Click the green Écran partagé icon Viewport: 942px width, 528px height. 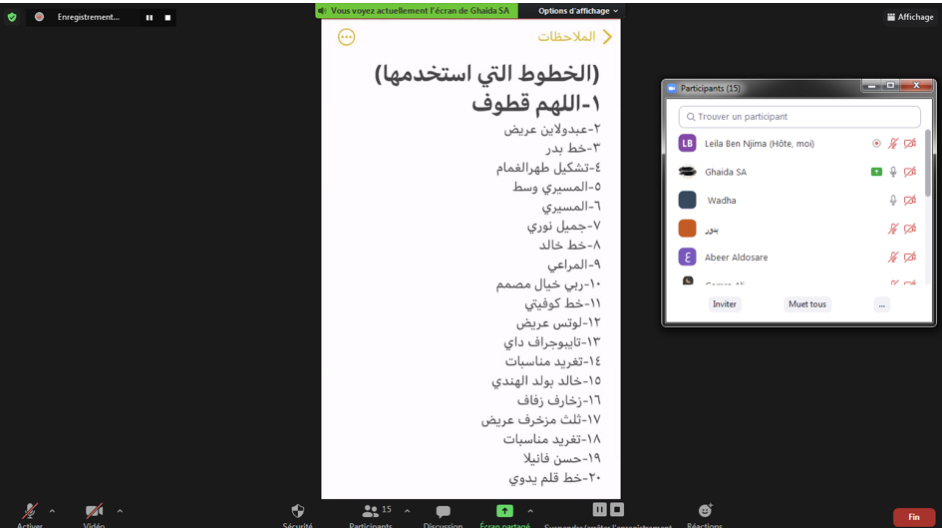coord(505,511)
